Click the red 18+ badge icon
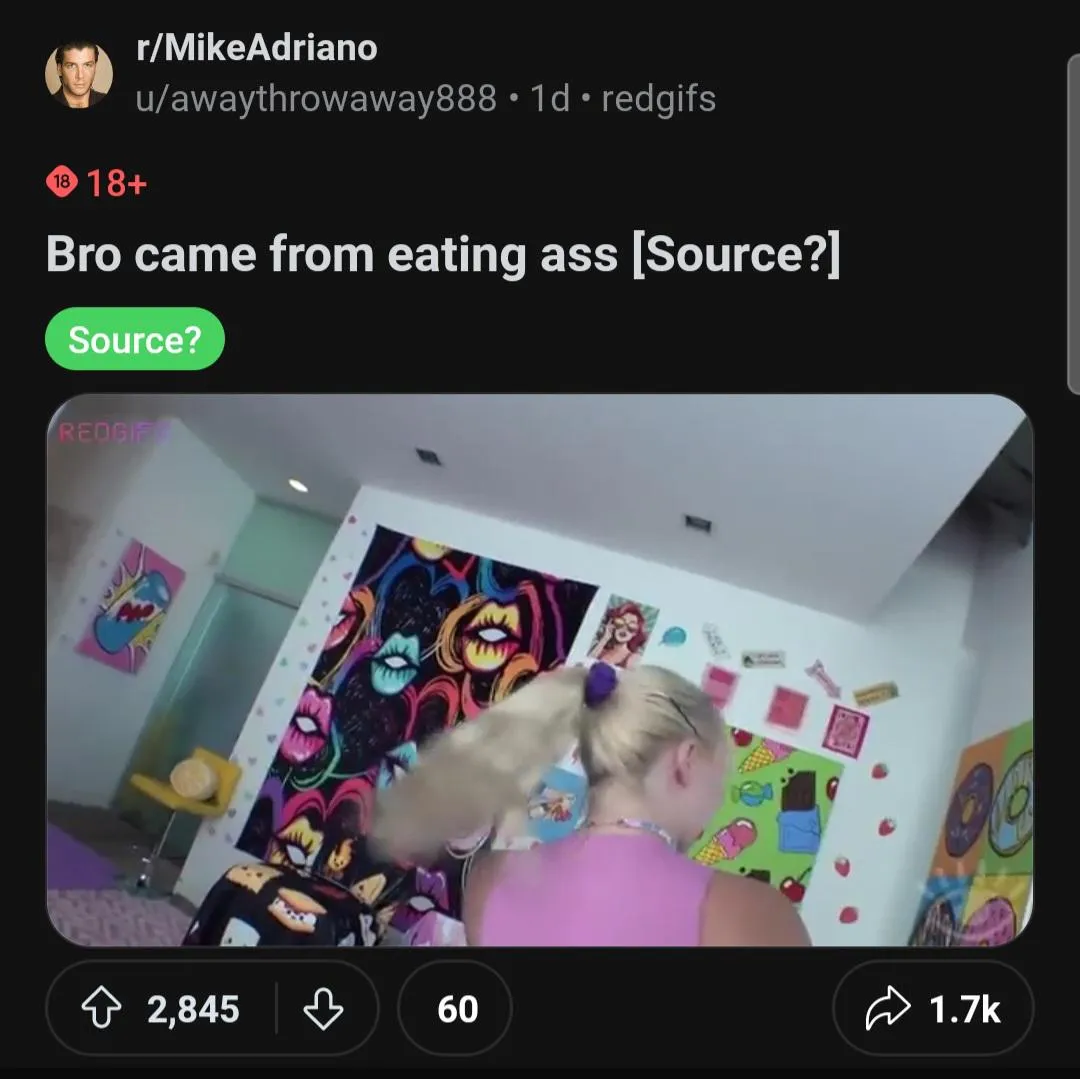The image size is (1080, 1079). tap(62, 183)
